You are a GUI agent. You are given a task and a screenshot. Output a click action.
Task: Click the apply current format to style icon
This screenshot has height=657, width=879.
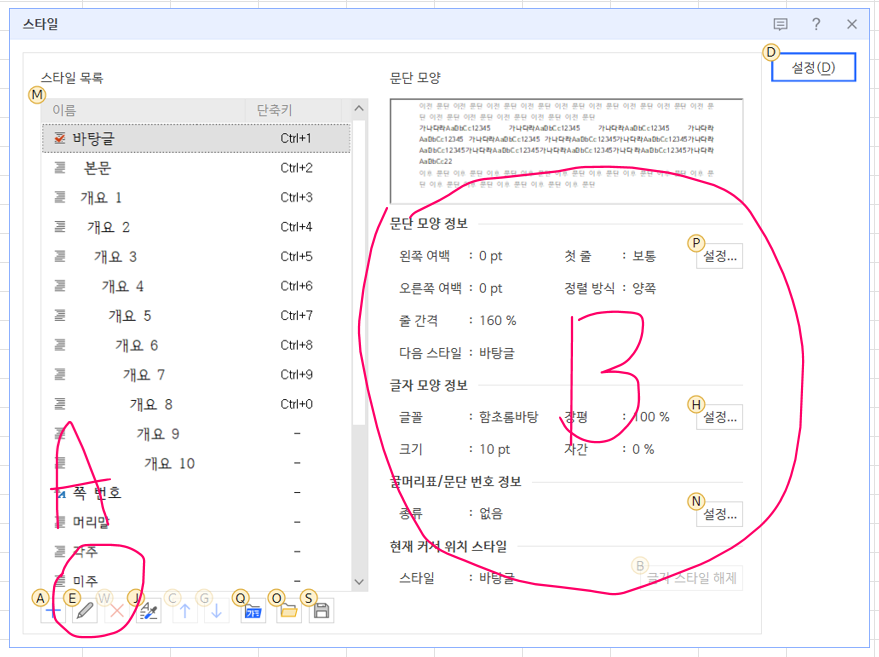148,611
